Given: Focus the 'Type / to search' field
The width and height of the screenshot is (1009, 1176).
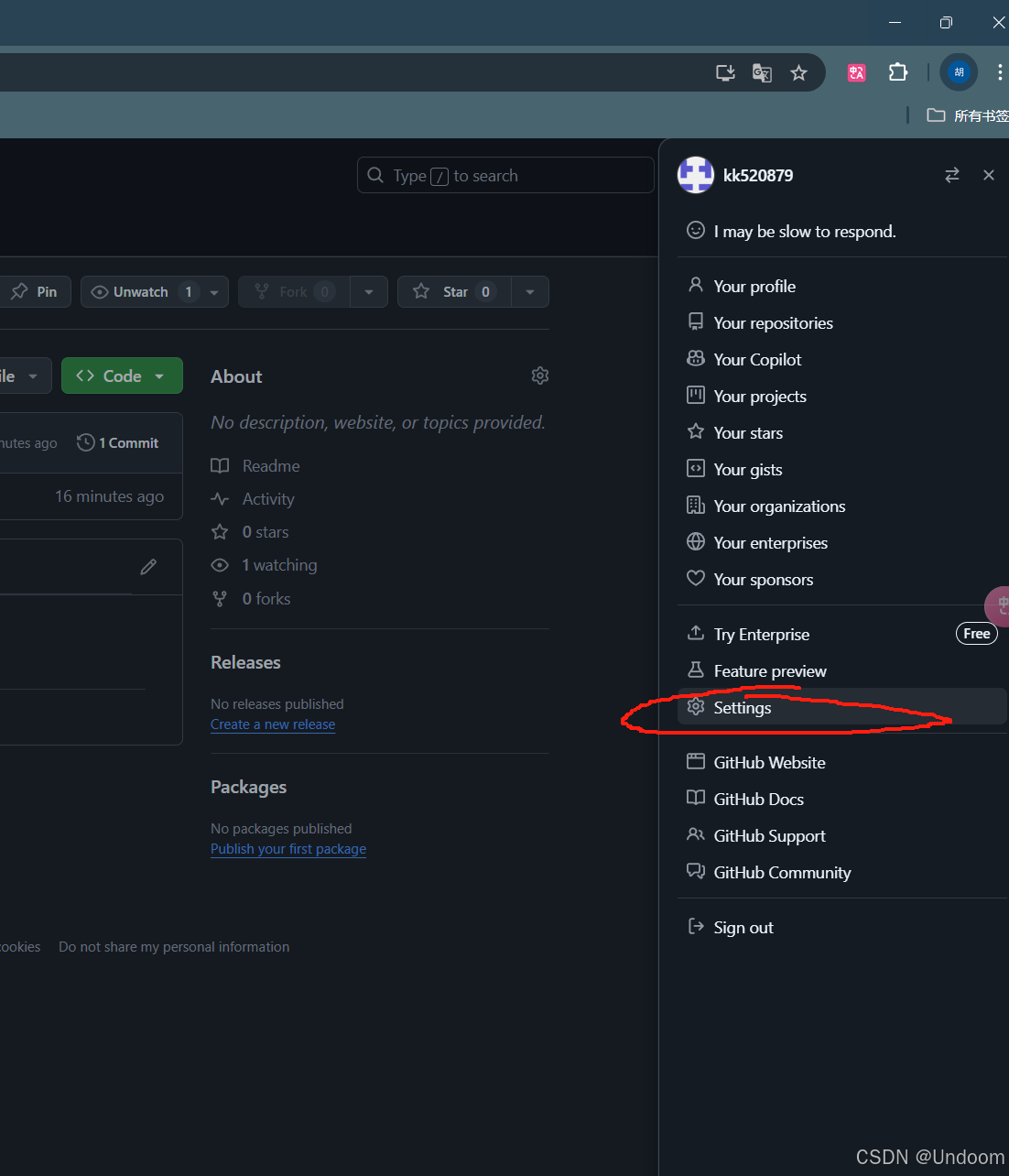Looking at the screenshot, I should pyautogui.click(x=505, y=175).
